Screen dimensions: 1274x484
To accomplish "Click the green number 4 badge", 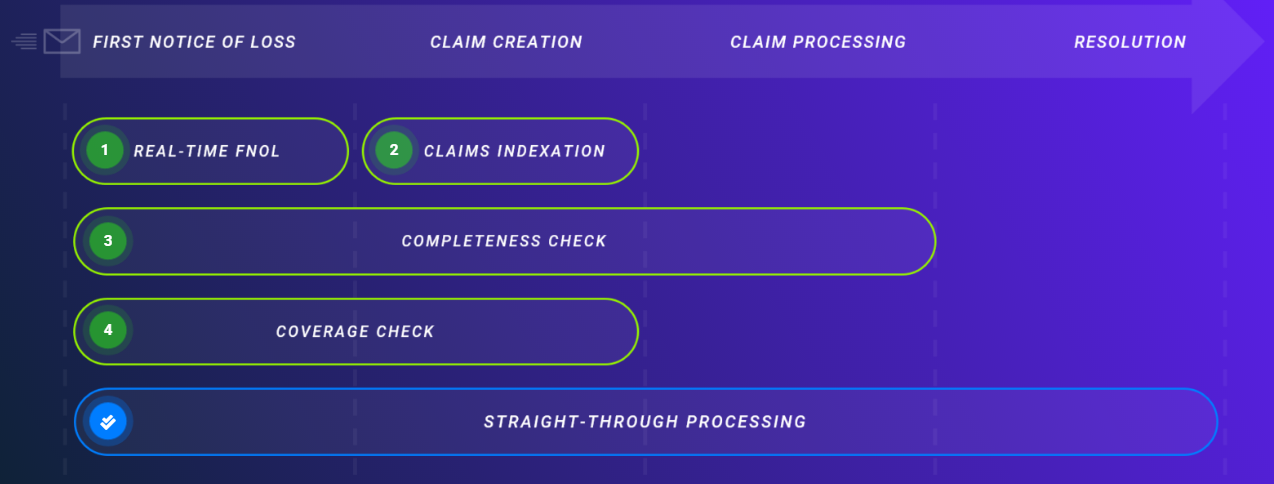I will (108, 331).
